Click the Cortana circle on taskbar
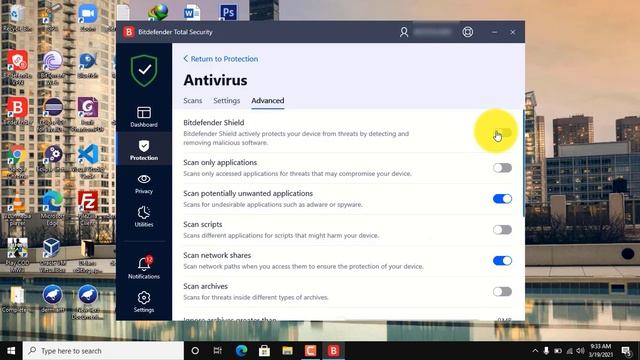This screenshot has width=640, height=360. pos(195,351)
